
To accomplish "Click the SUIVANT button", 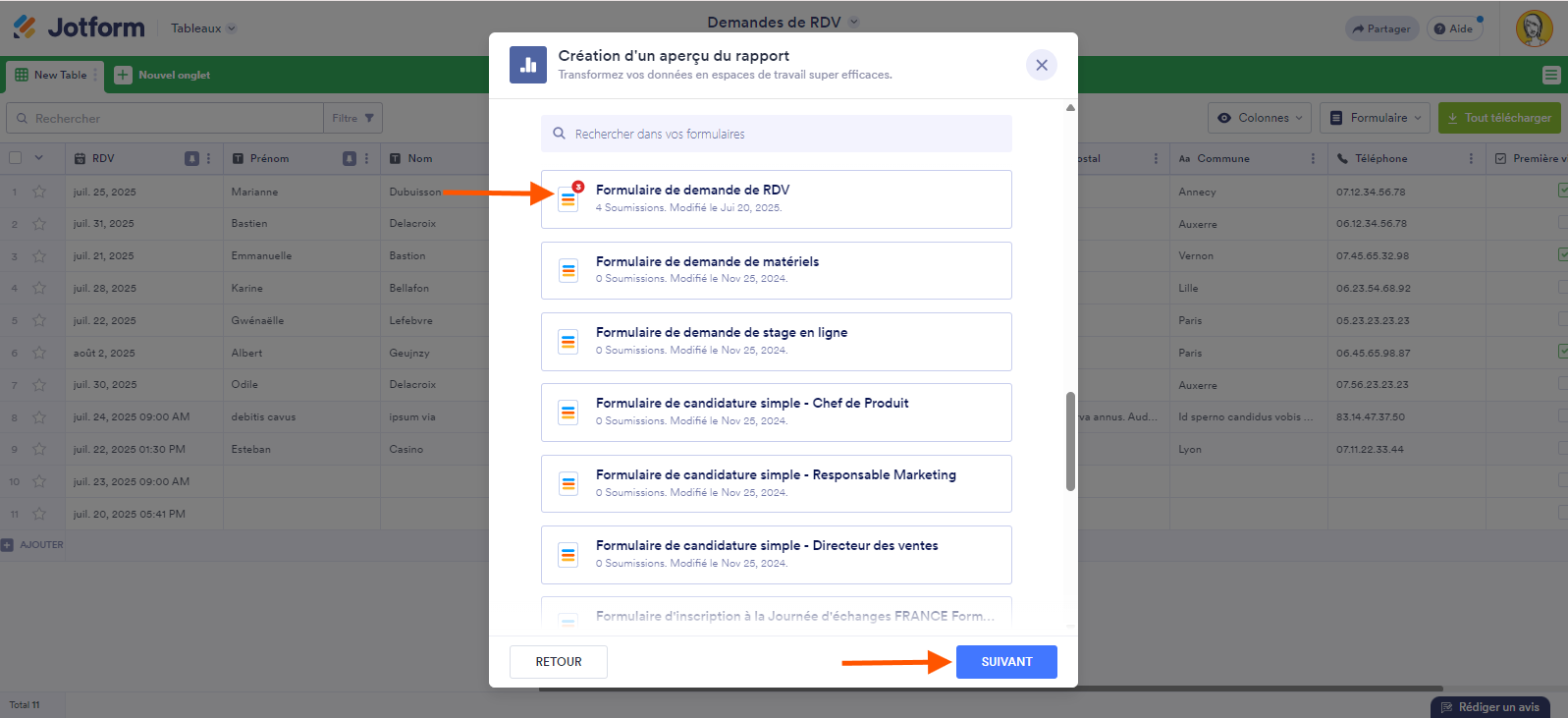I will [x=1006, y=662].
